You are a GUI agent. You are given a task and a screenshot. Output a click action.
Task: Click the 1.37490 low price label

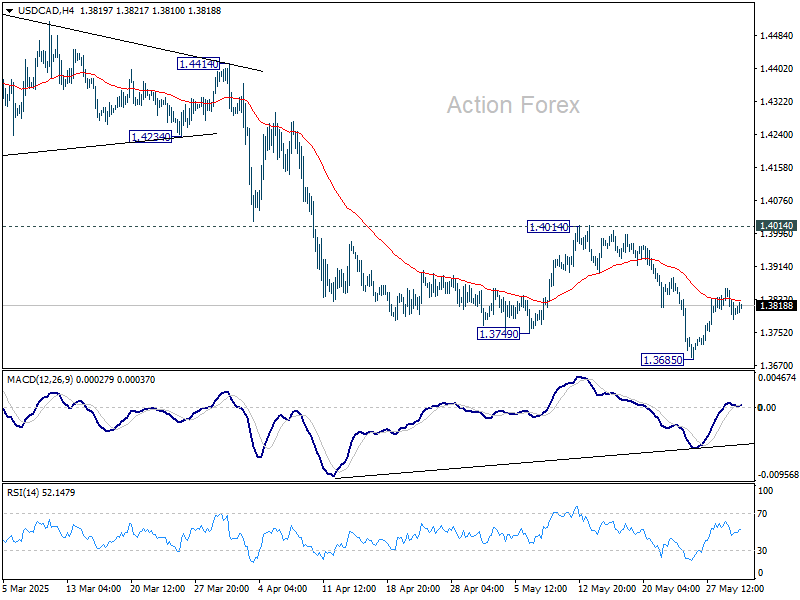[x=498, y=334]
